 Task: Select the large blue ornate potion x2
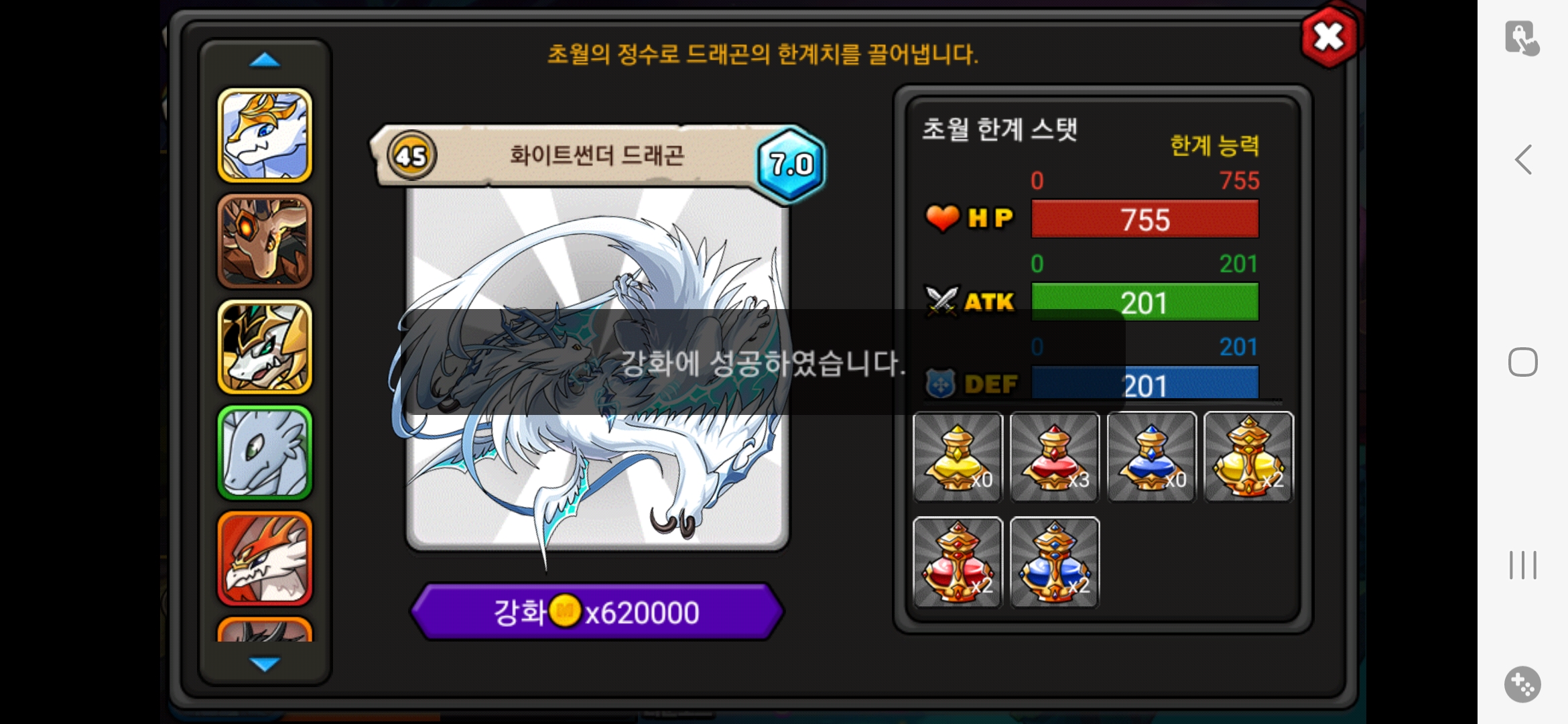[x=1055, y=562]
